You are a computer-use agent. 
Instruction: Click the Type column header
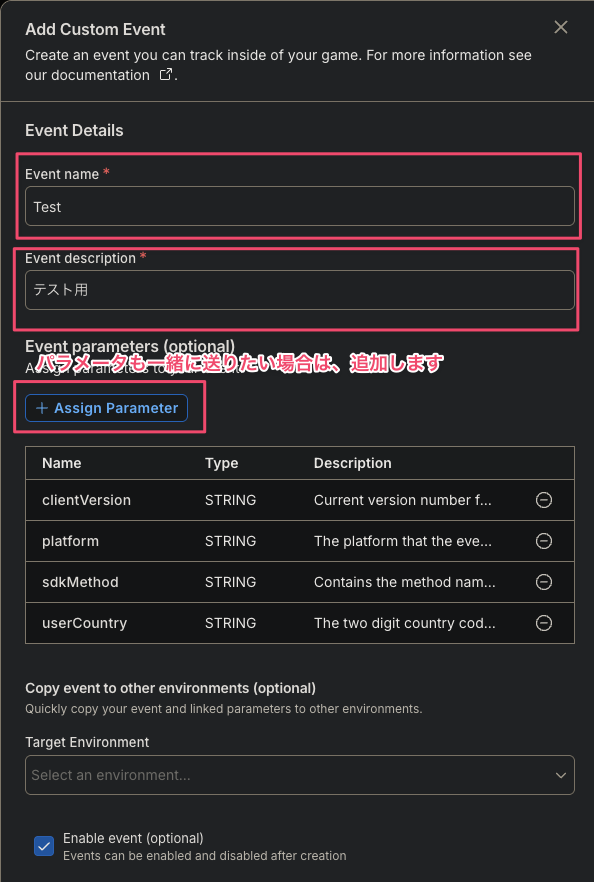click(222, 463)
